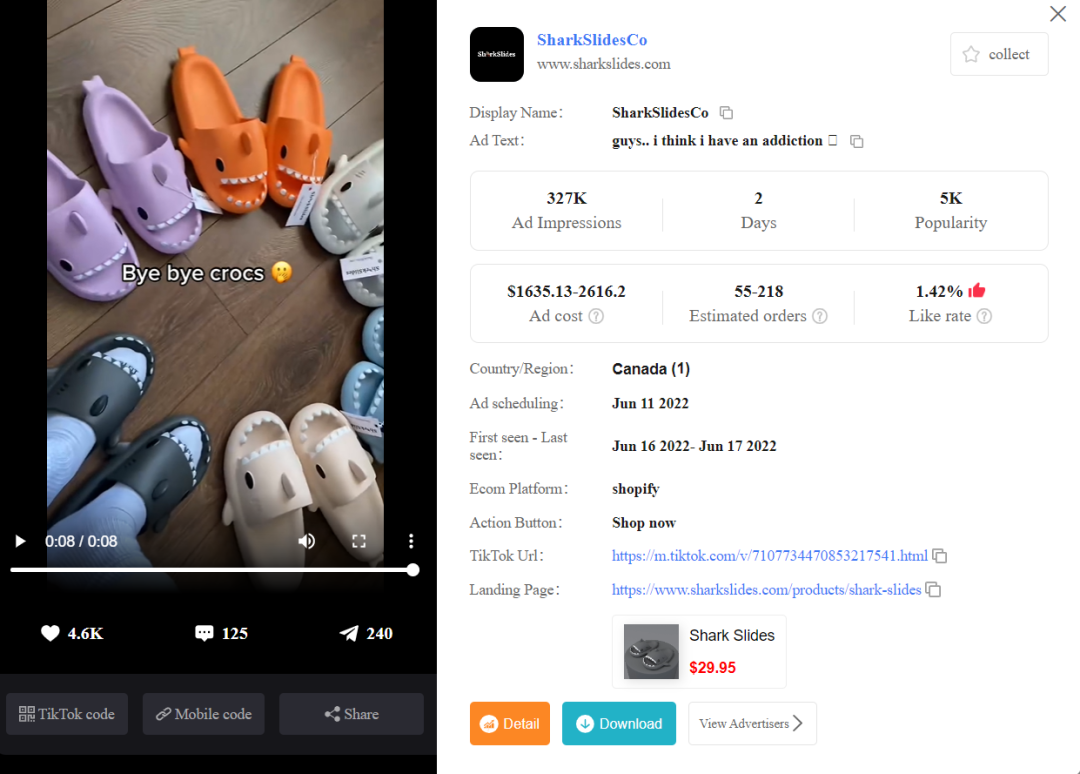This screenshot has height=774, width=1080.
Task: Enter fullscreen video mode
Action: (359, 541)
